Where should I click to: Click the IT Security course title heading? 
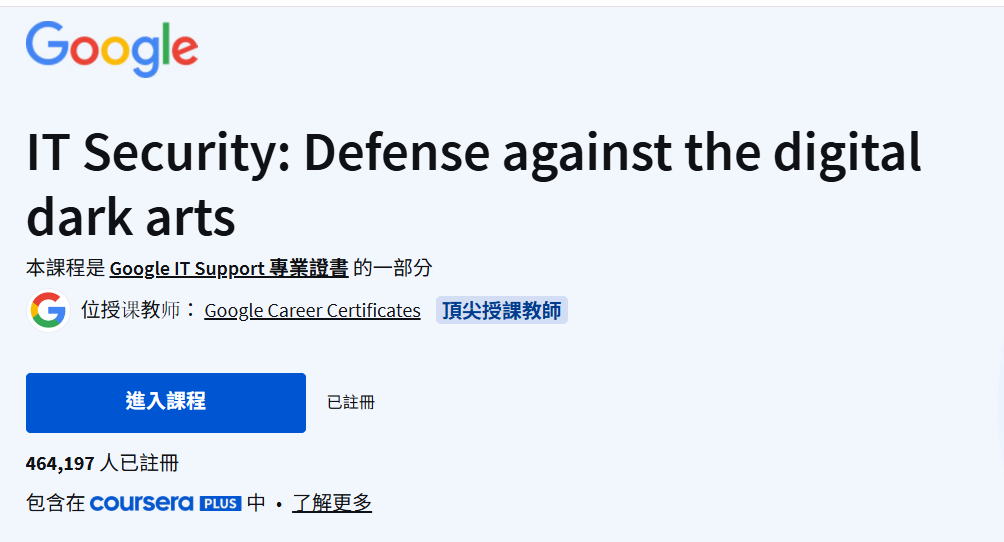[x=474, y=185]
